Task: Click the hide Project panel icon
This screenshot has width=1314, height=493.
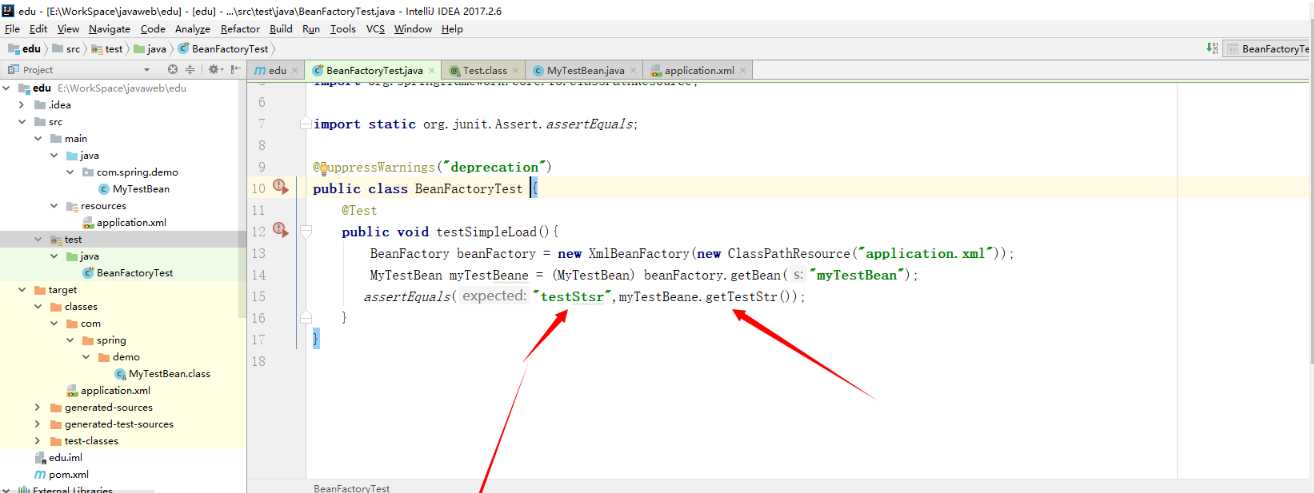Action: pyautogui.click(x=236, y=70)
